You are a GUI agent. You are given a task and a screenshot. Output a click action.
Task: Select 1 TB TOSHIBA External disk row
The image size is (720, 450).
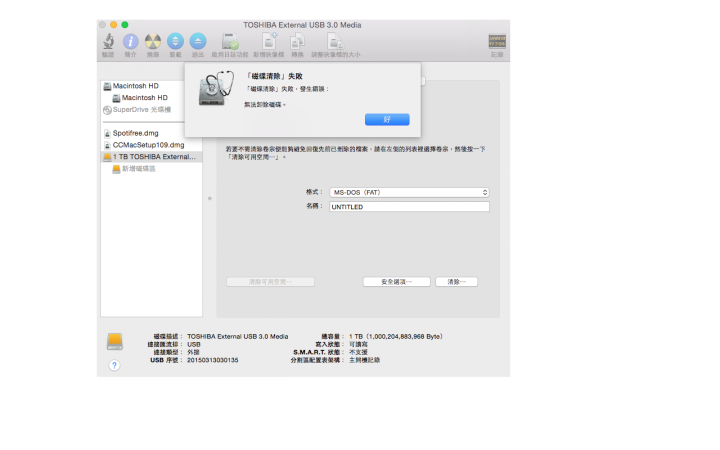point(151,157)
